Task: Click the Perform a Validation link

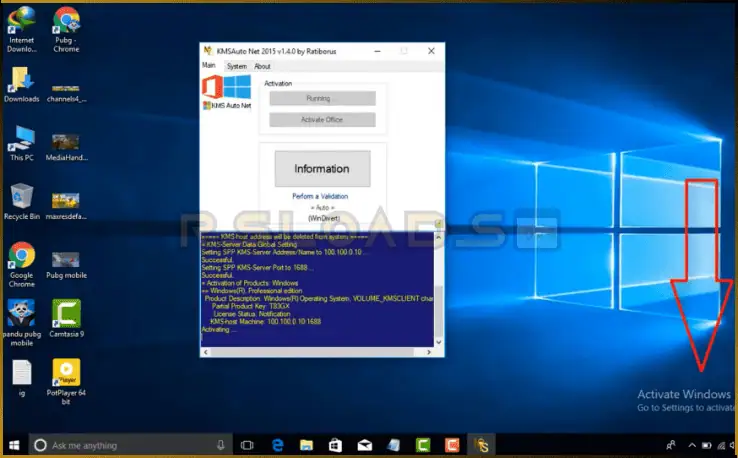Action: point(320,196)
